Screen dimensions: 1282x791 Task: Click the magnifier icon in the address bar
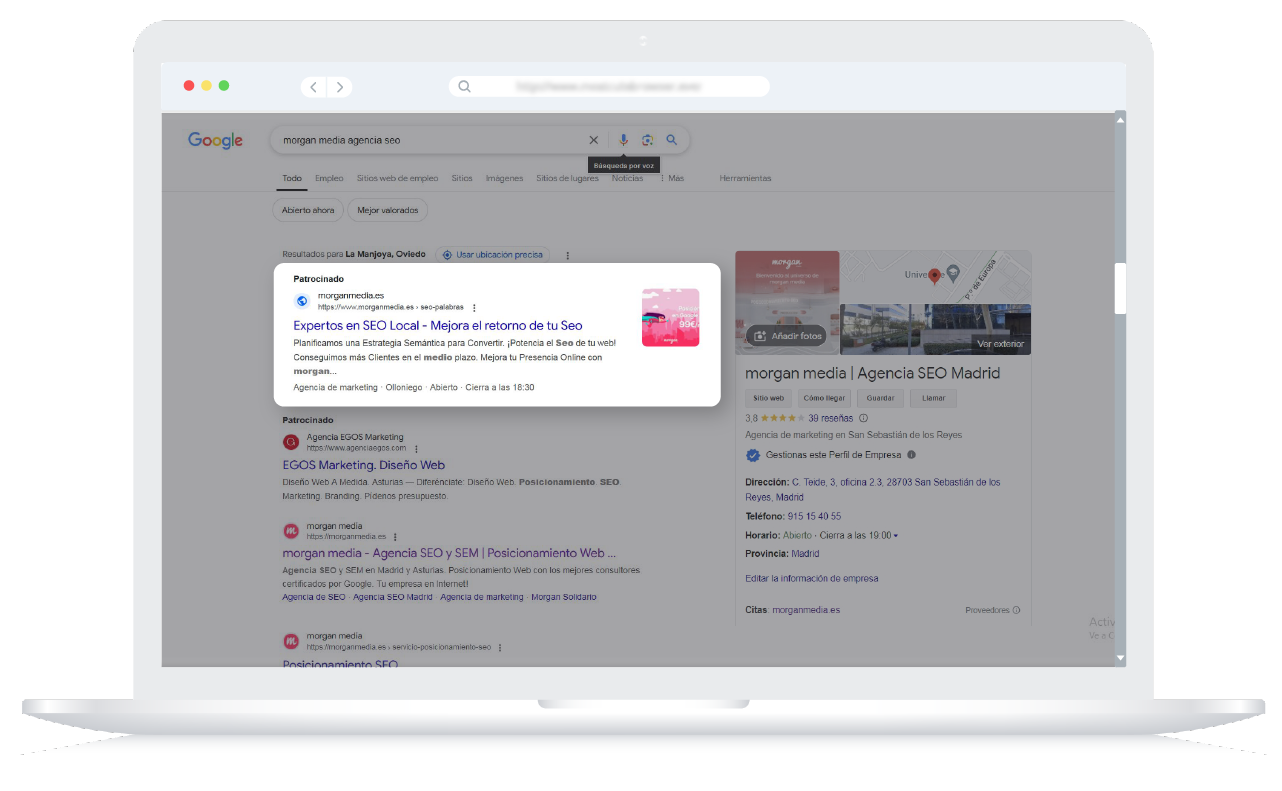click(464, 87)
